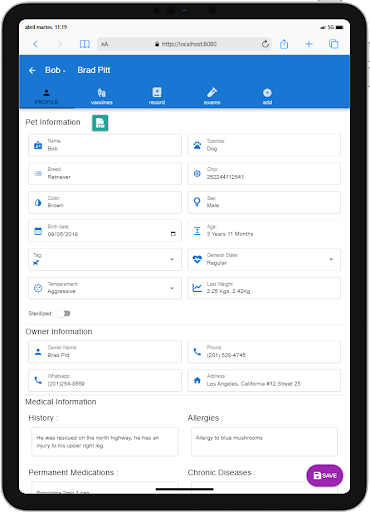Open the add tab

click(267, 97)
